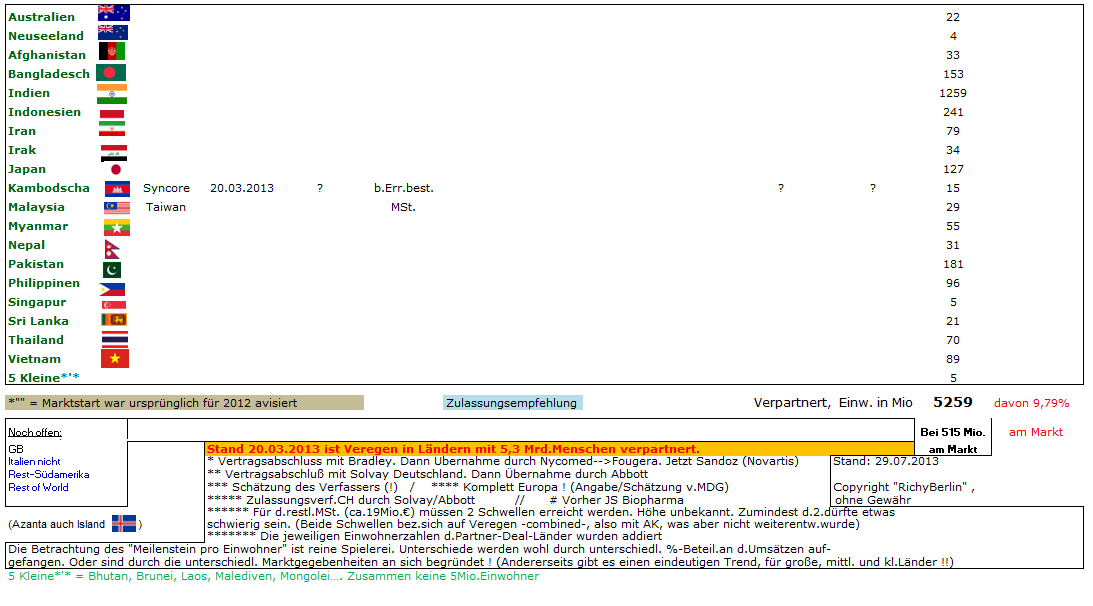Click the Afghanistan flag icon
1093x606 pixels.
(112, 51)
